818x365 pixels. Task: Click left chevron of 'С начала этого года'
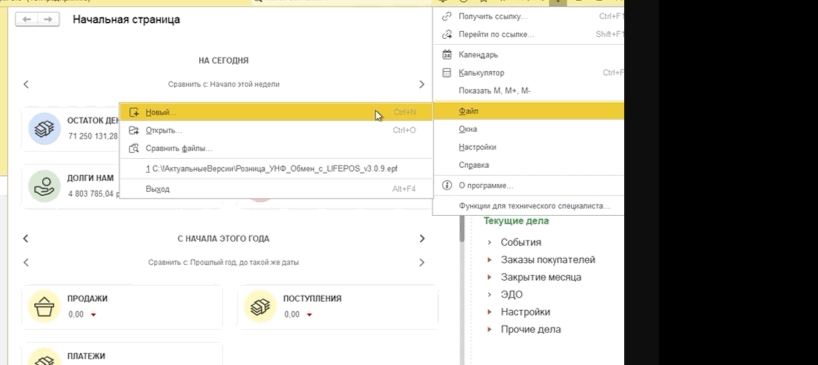(26, 238)
